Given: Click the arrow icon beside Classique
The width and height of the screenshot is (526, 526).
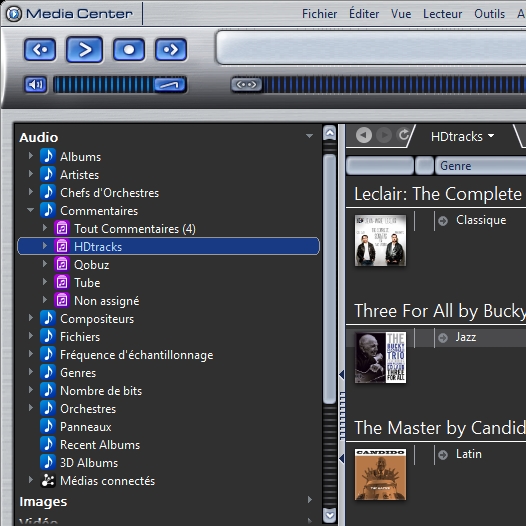Looking at the screenshot, I should coord(443,221).
